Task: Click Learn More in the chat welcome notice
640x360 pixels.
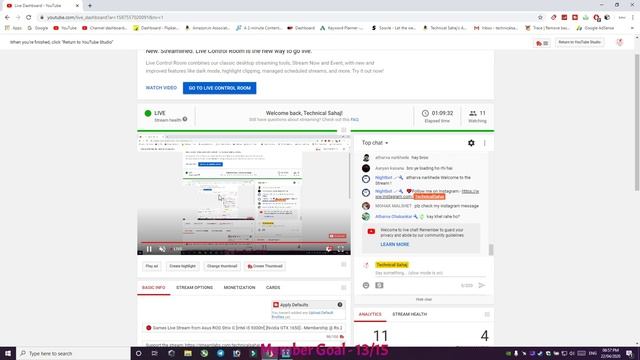Action: [394, 244]
